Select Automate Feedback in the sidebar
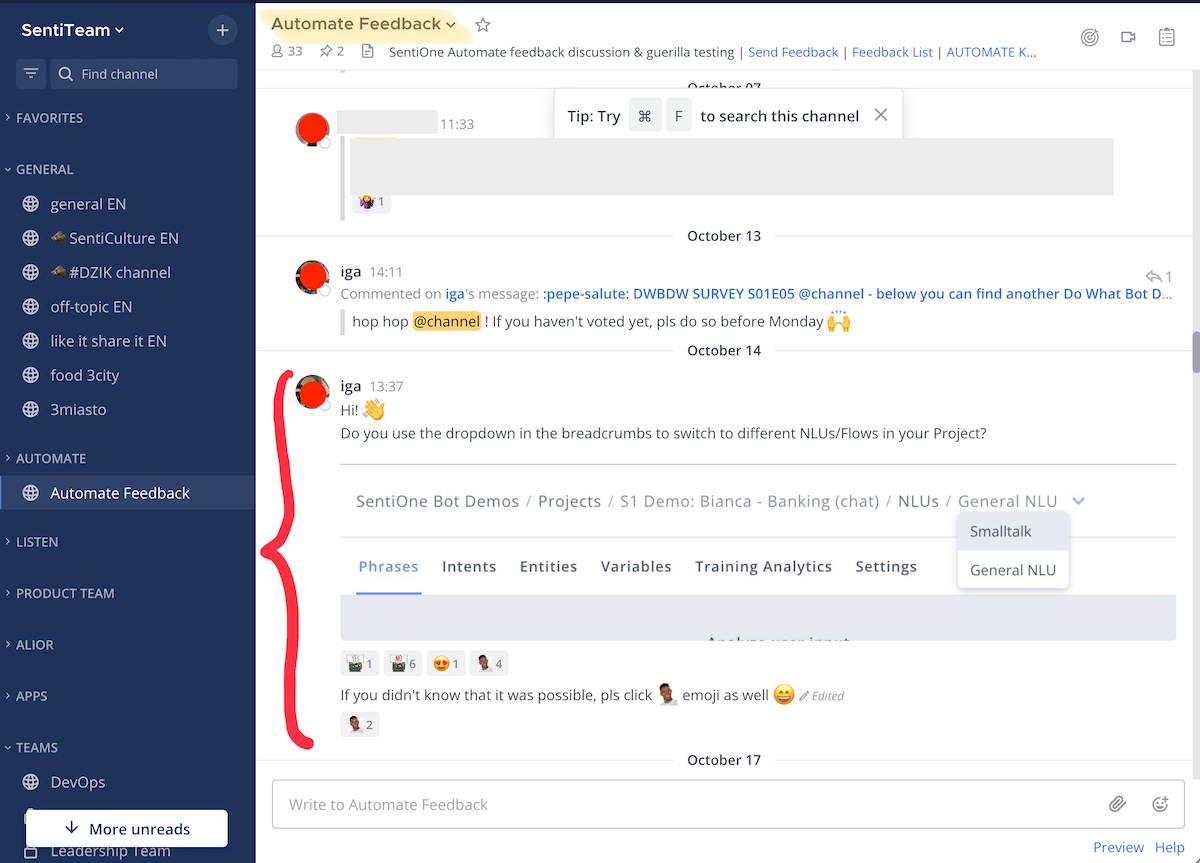This screenshot has height=863, width=1200. pyautogui.click(x=127, y=493)
